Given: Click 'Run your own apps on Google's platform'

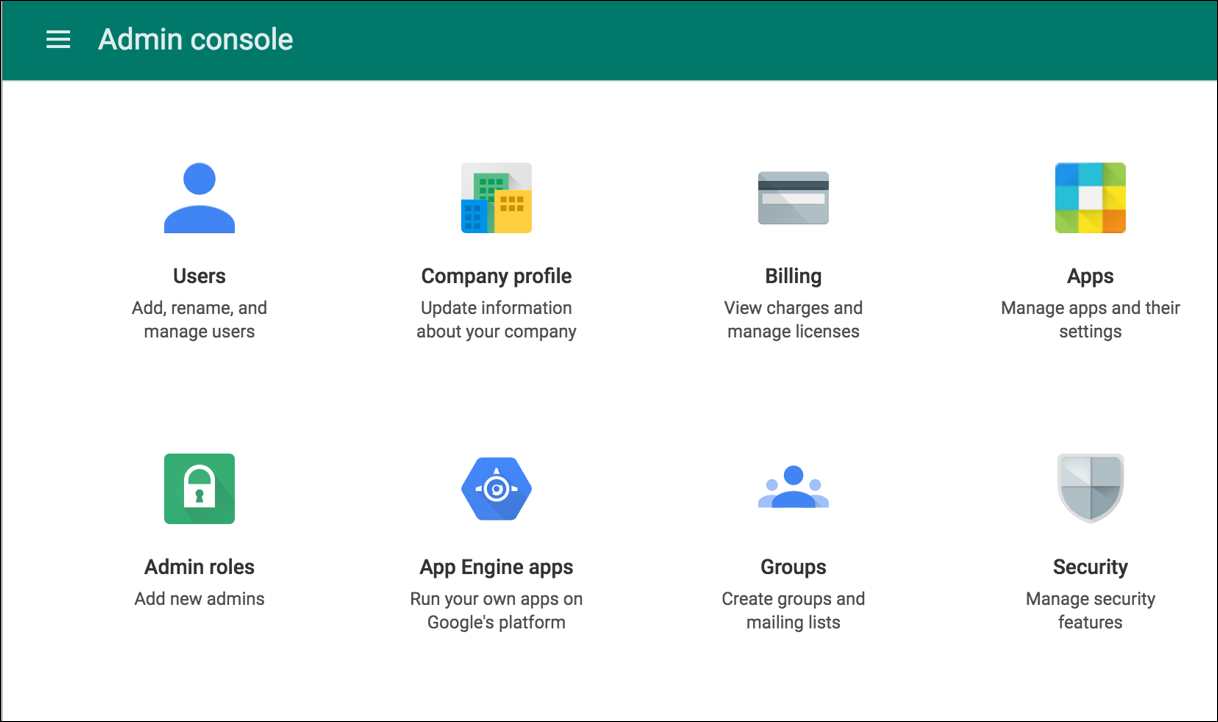Looking at the screenshot, I should 496,611.
